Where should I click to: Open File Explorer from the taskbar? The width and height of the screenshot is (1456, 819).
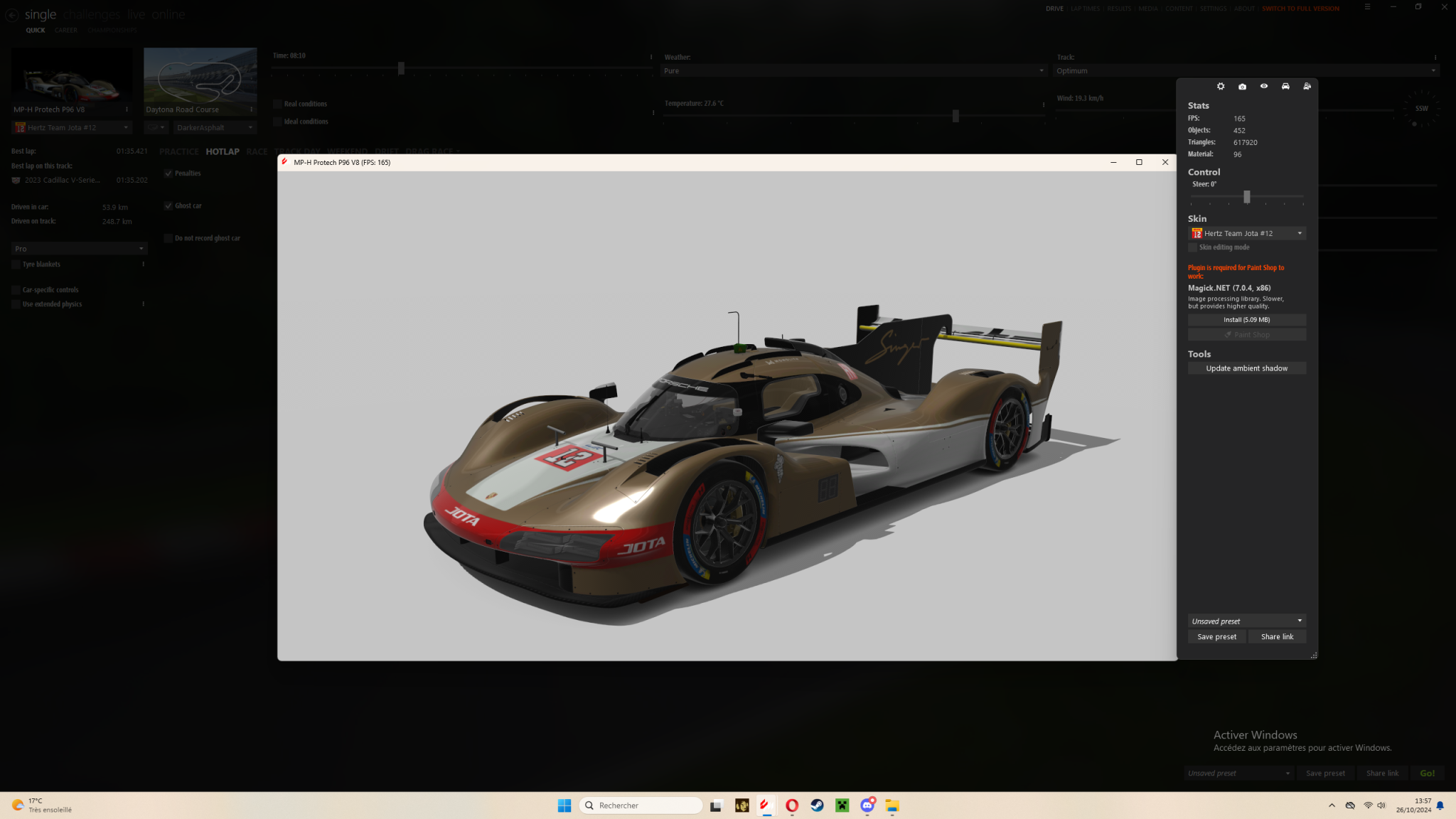(892, 805)
